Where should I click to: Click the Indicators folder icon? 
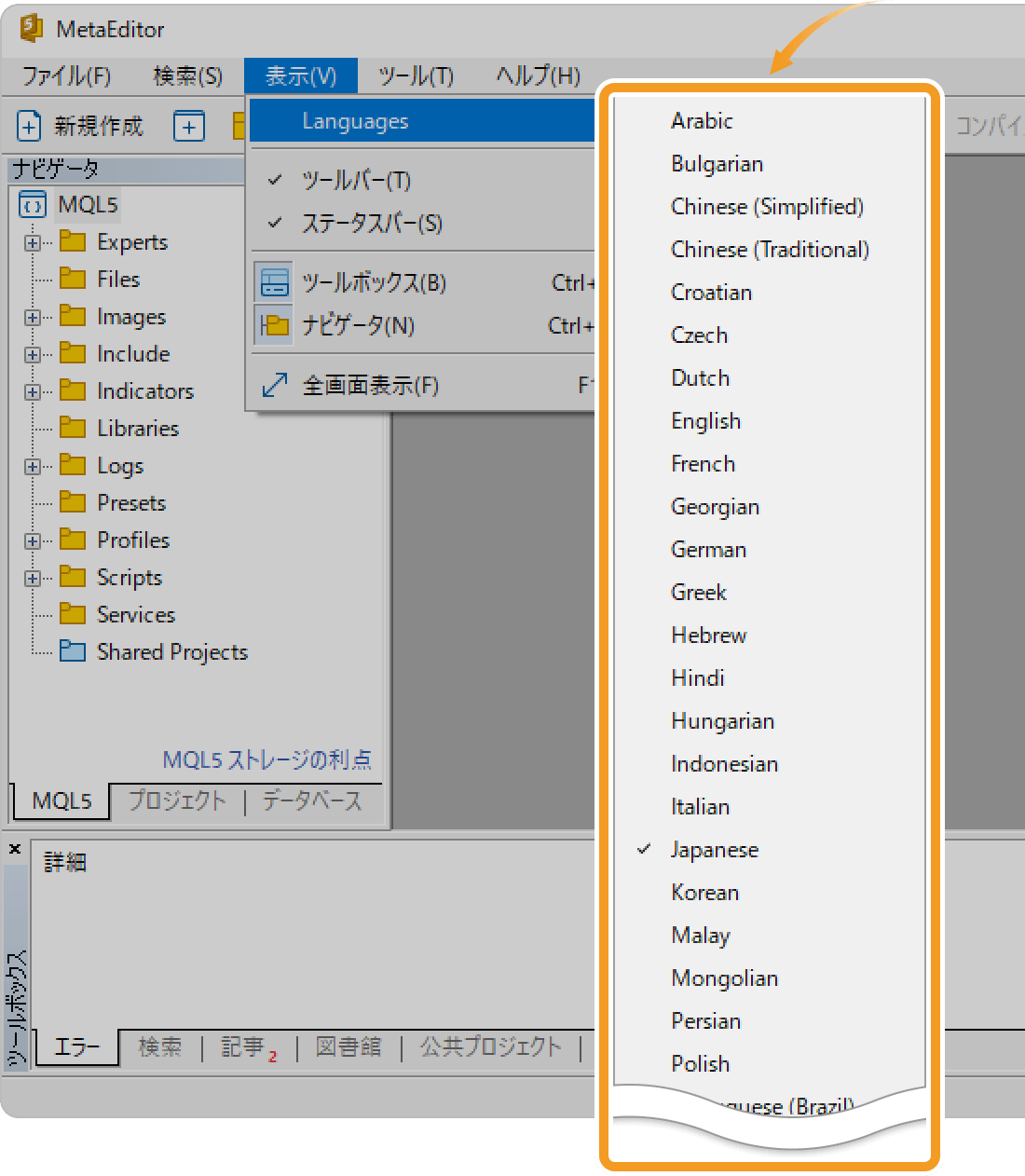(x=73, y=390)
